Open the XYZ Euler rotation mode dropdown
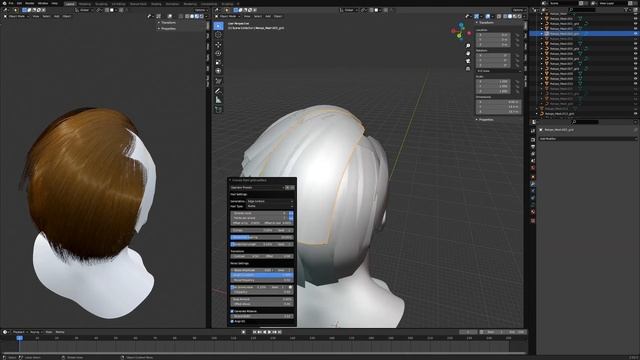This screenshot has width=640, height=360. [x=498, y=71]
